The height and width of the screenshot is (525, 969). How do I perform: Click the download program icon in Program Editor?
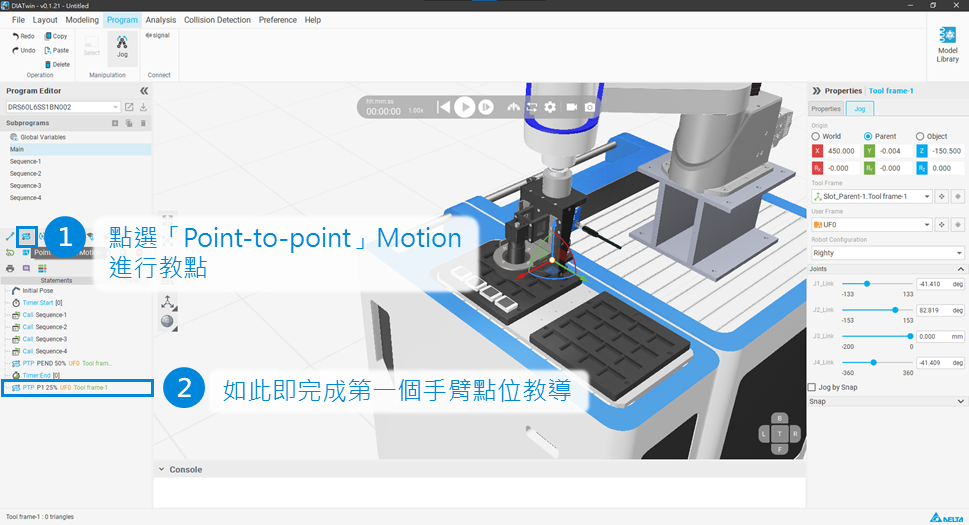(x=143, y=107)
